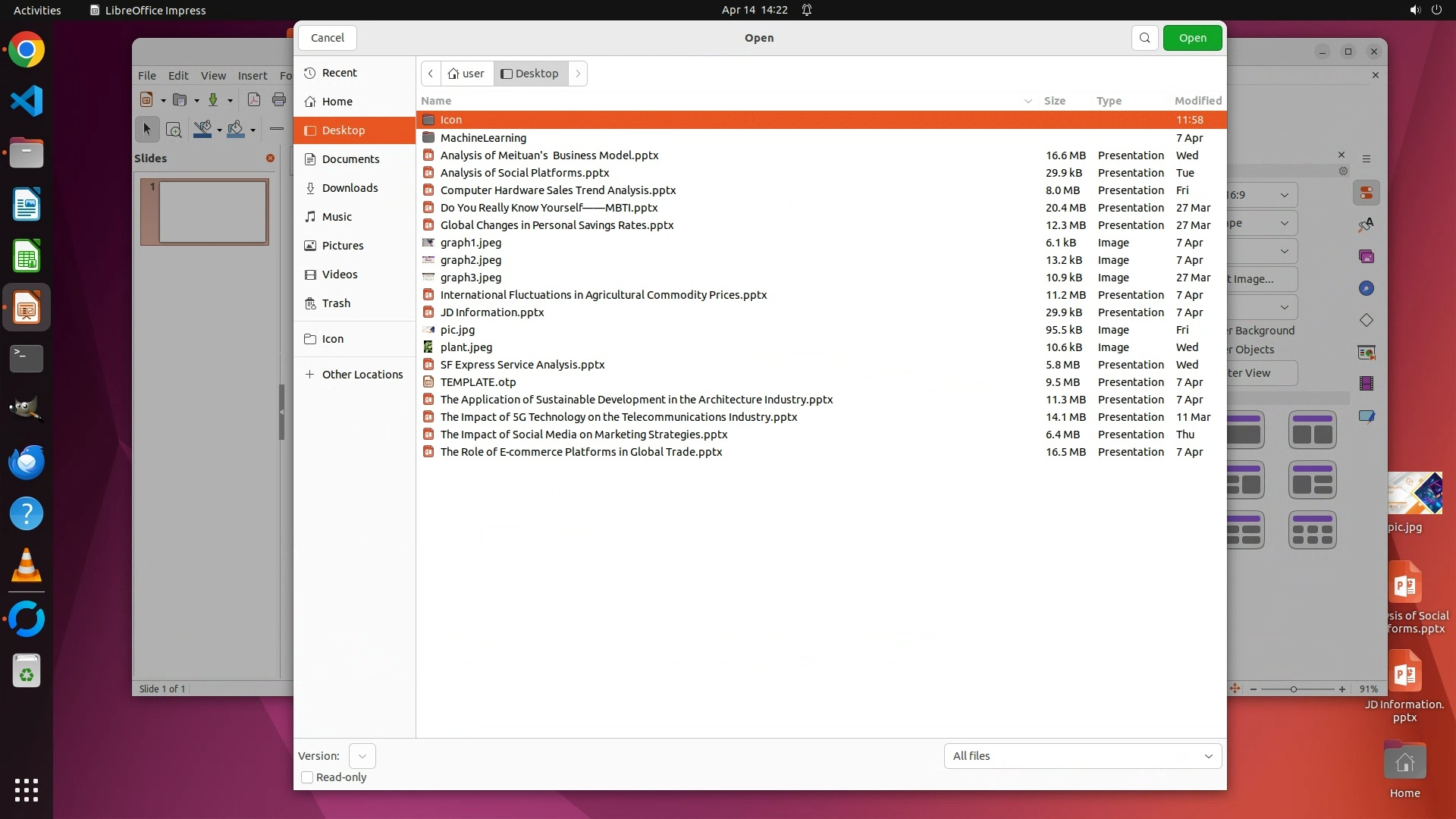Image resolution: width=1456 pixels, height=819 pixels.
Task: Open VLC media player from dock
Action: pos(27,566)
